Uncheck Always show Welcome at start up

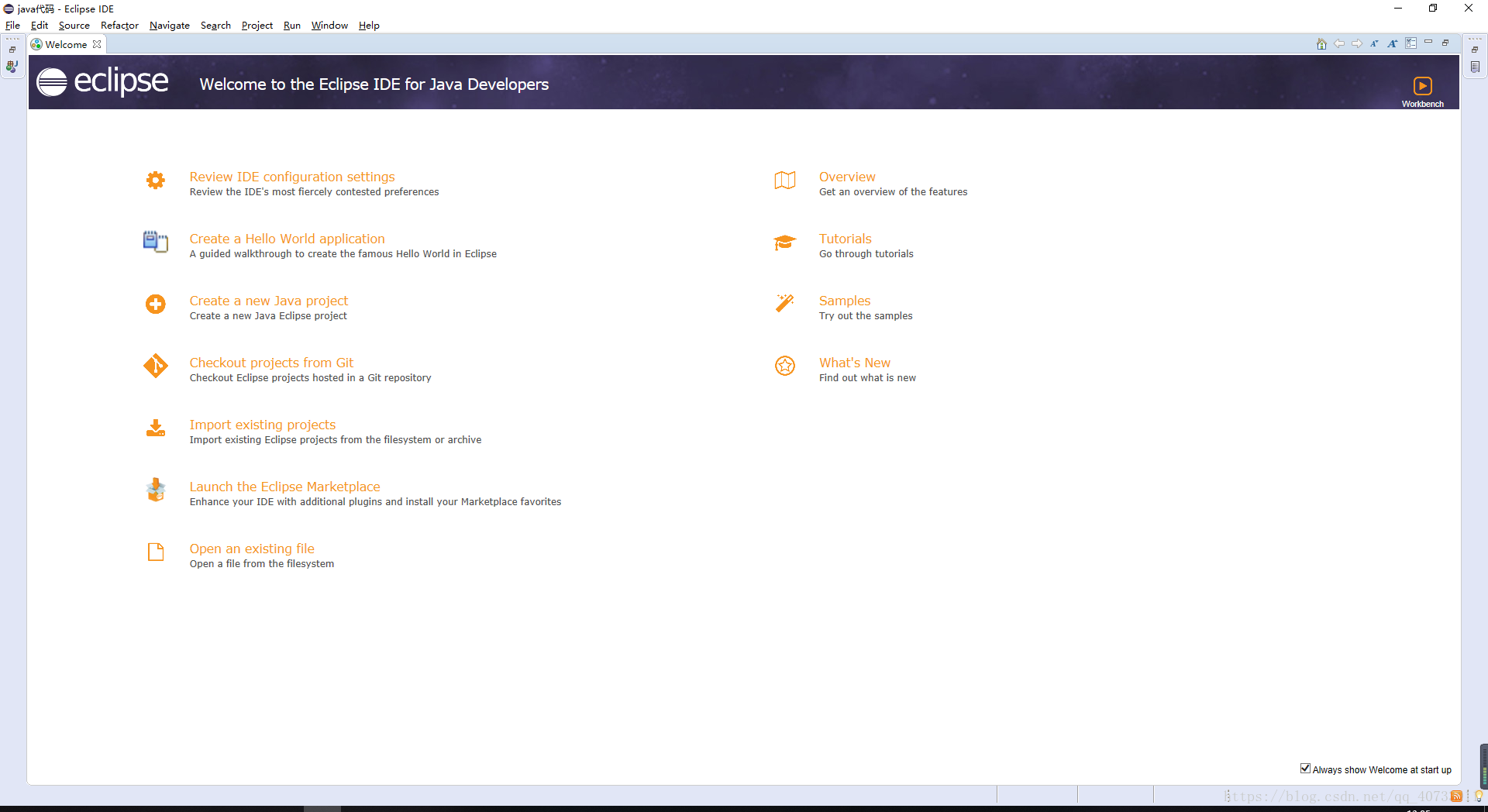pyautogui.click(x=1305, y=769)
